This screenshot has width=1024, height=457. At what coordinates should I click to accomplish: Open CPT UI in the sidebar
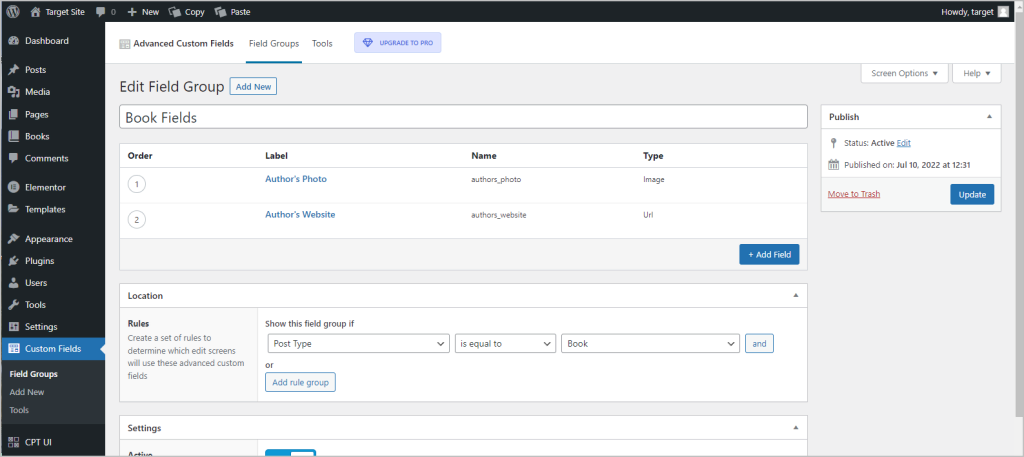40,440
